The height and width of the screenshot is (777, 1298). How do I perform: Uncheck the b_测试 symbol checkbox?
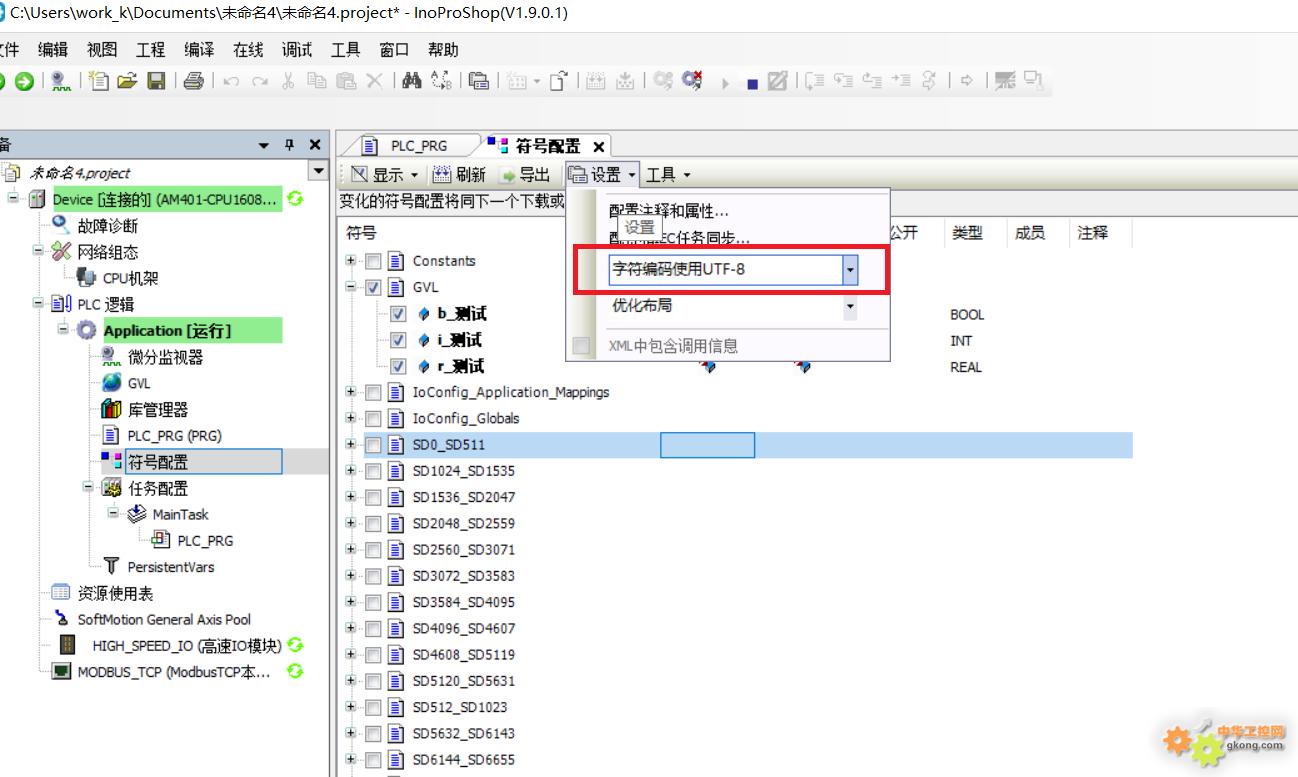398,314
